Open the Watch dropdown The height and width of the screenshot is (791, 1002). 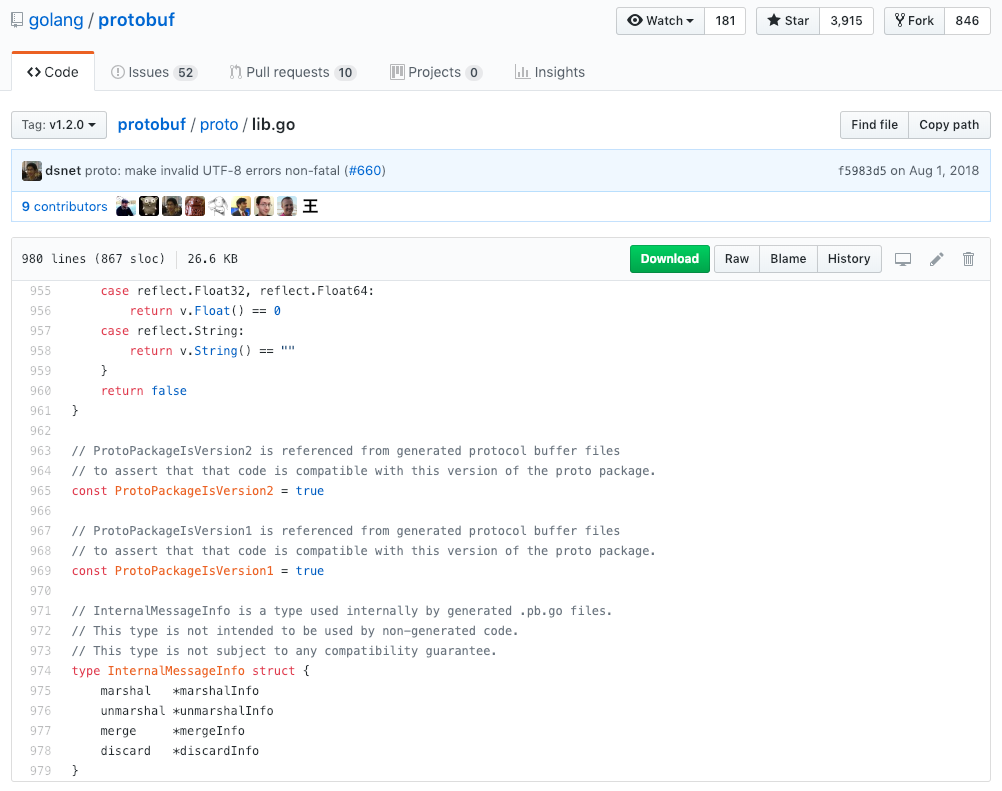pos(660,20)
